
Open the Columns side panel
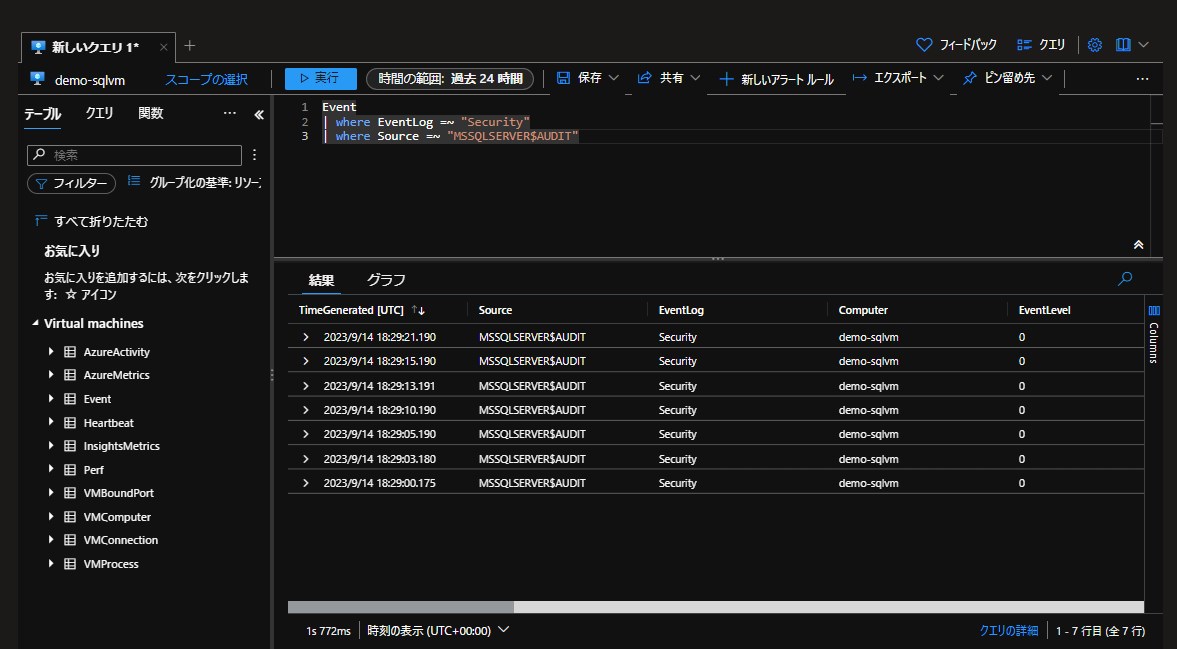point(1154,335)
